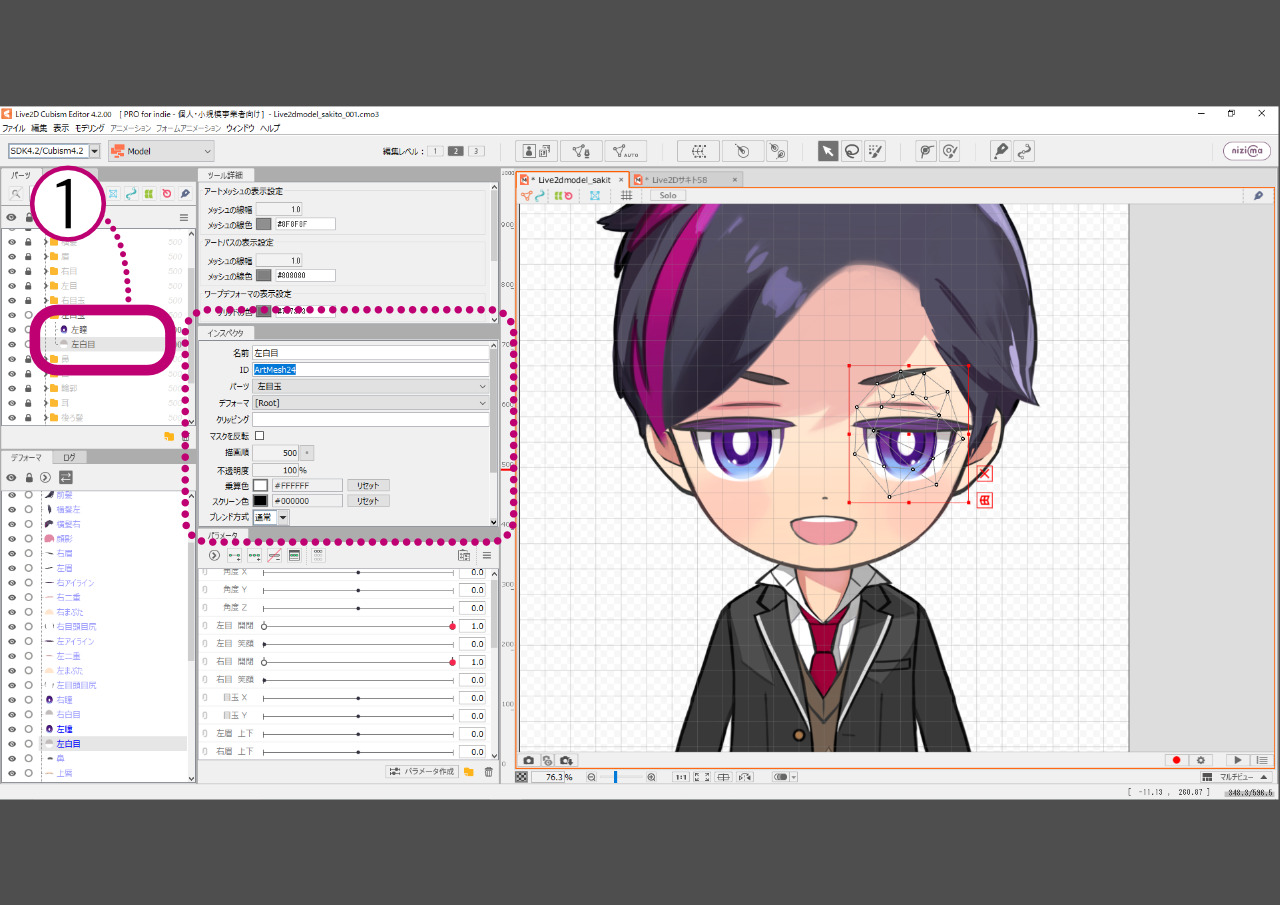Toggle the lock circle for 顔影
1280x905 pixels.
coord(29,538)
